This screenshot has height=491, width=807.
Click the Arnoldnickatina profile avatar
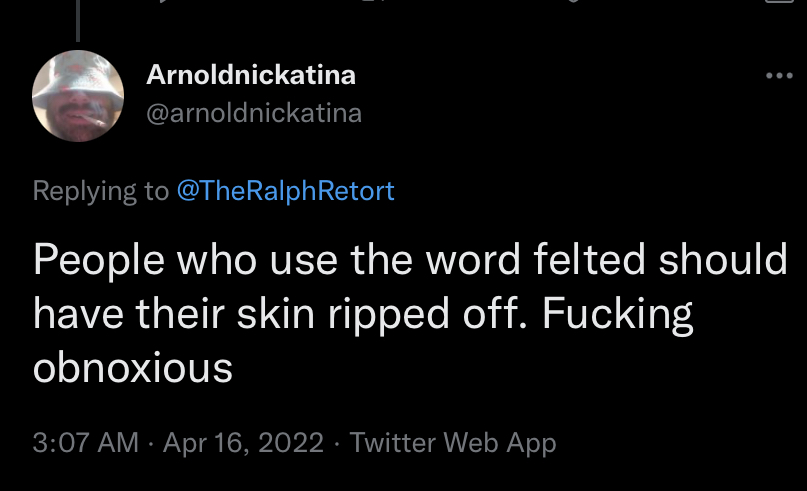[x=78, y=96]
